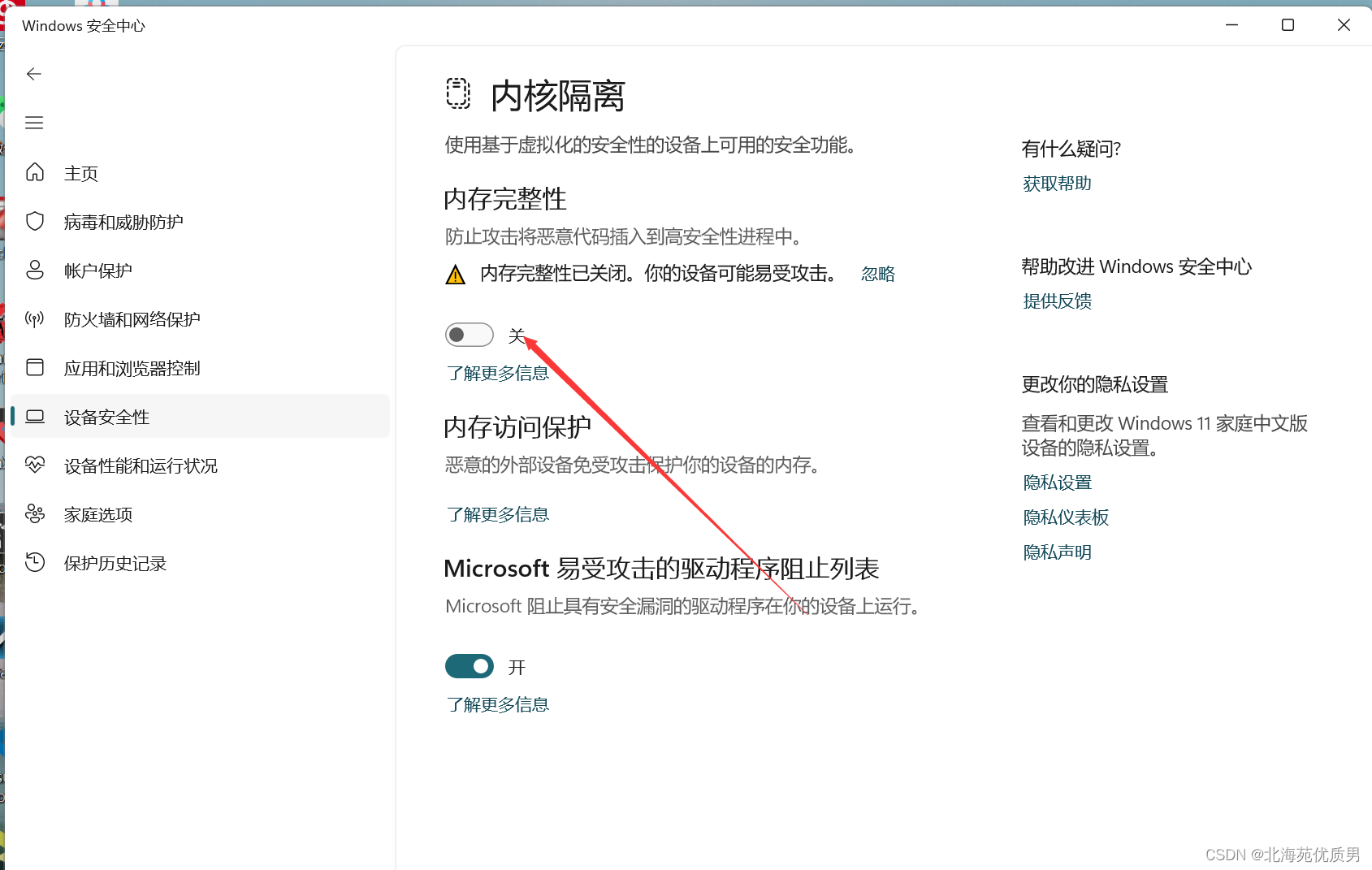Maximize the Windows 安全中心 window
Image resolution: width=1372 pixels, height=870 pixels.
coord(1288,25)
